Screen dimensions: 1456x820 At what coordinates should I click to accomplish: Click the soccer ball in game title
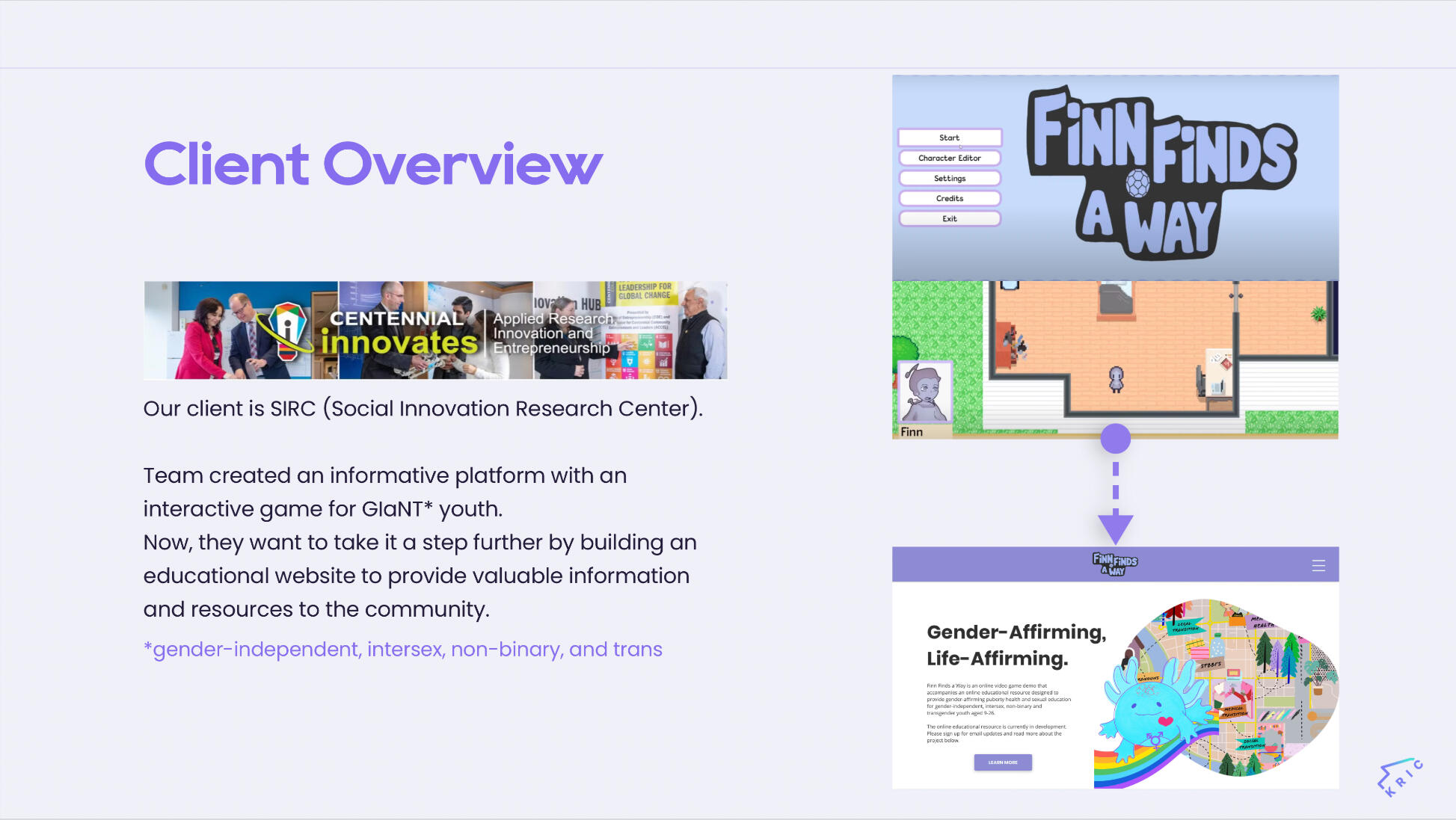point(1137,182)
